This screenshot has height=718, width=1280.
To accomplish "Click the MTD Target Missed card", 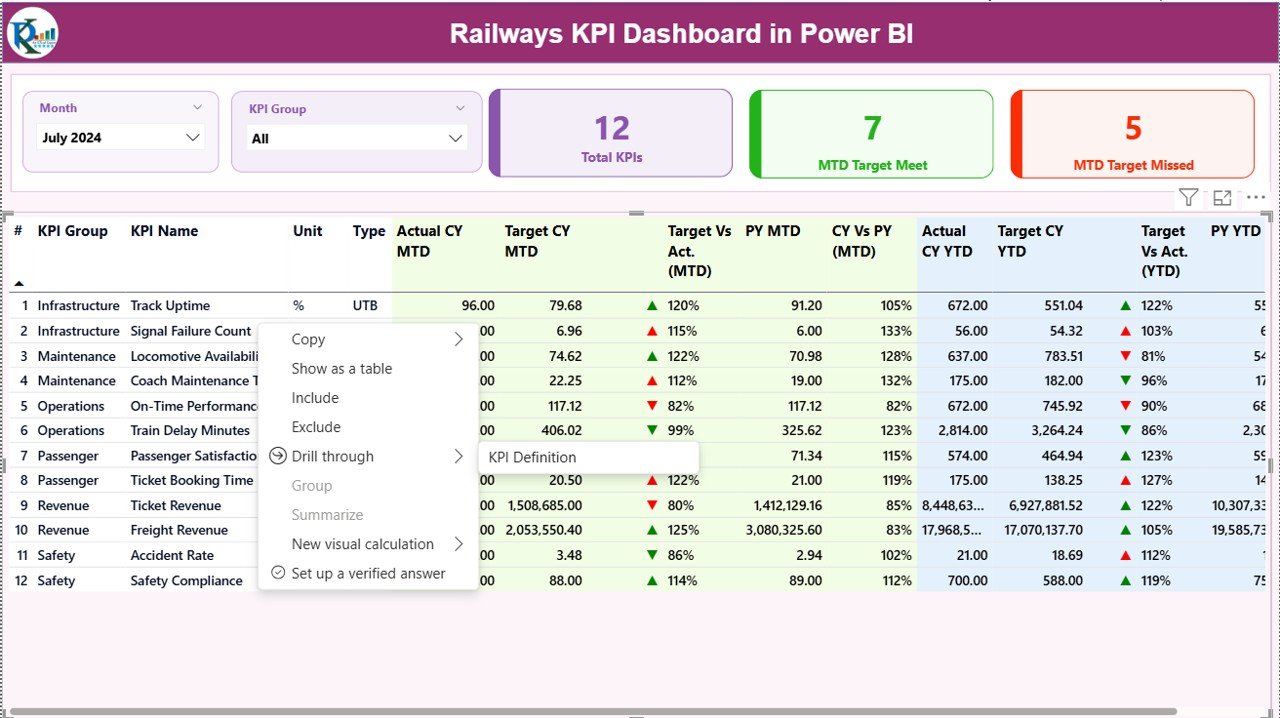I will (1131, 134).
